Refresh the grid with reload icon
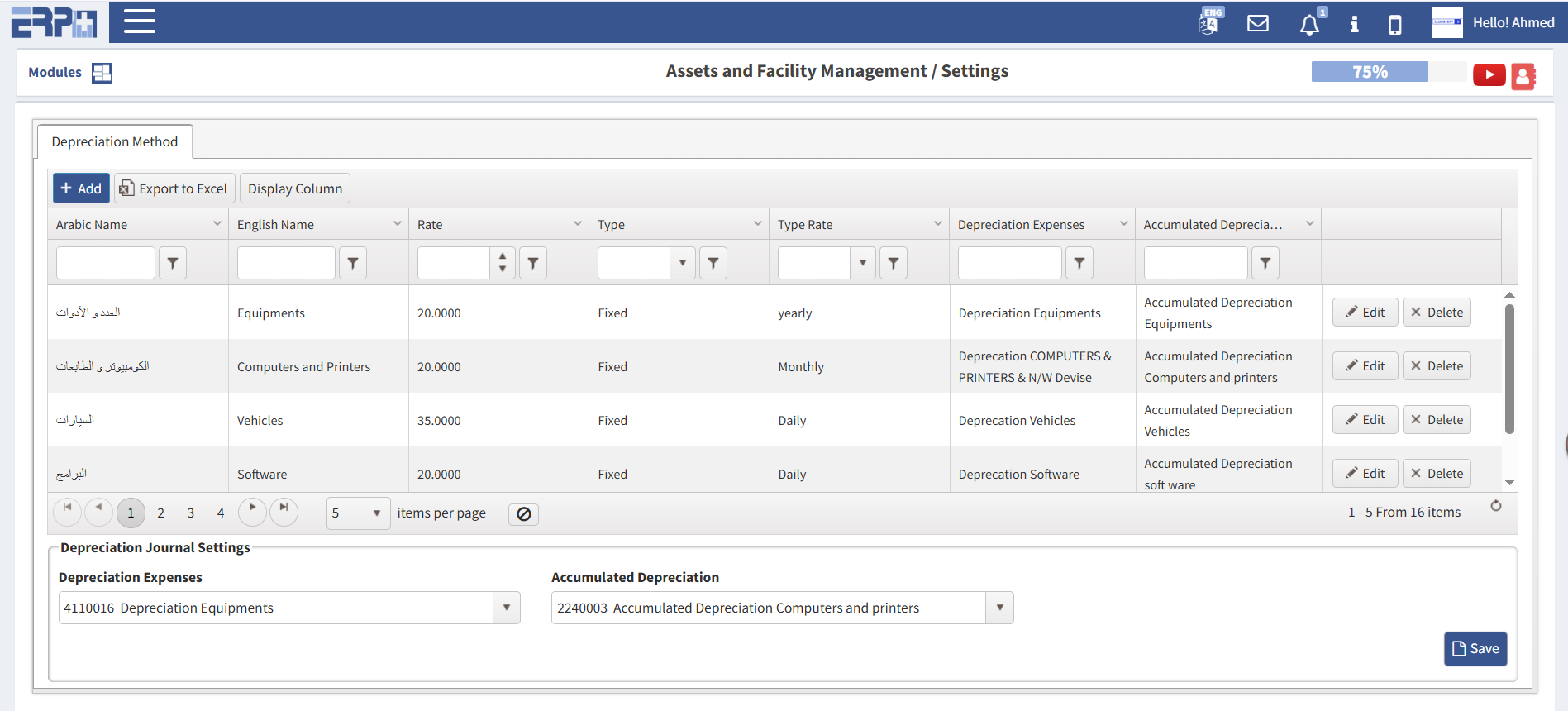Screen dimensions: 1568x711 click(x=1495, y=506)
